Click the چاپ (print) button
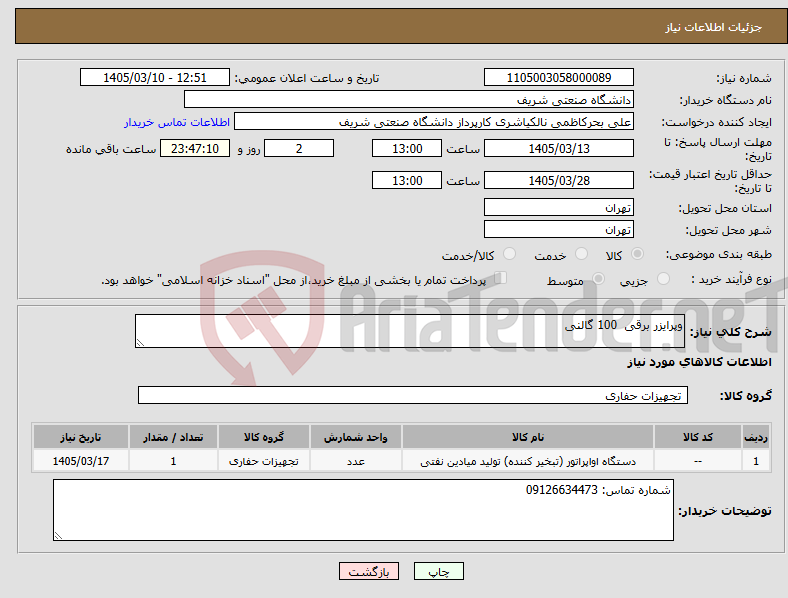 (438, 571)
